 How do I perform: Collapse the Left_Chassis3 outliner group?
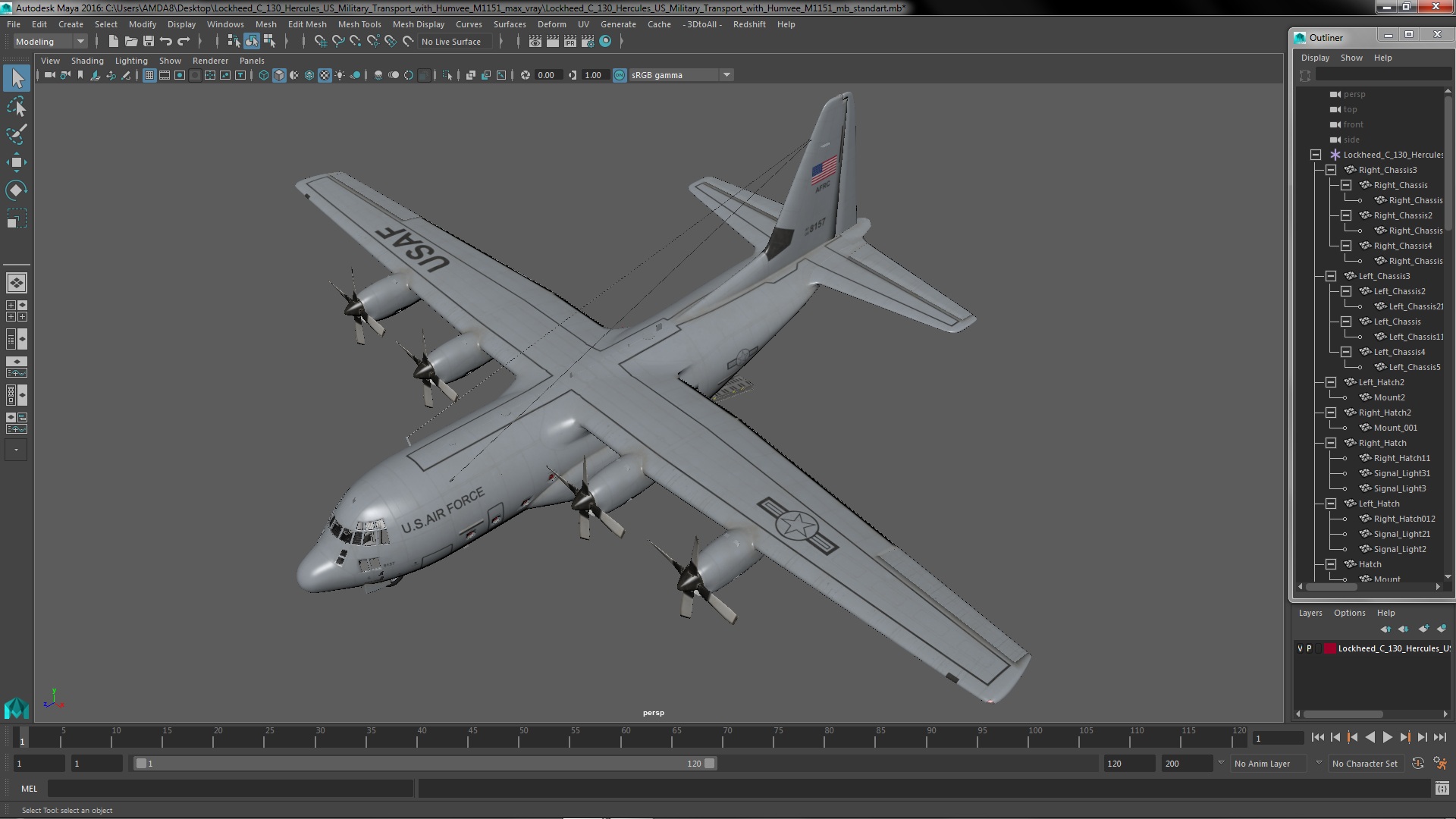pos(1331,276)
